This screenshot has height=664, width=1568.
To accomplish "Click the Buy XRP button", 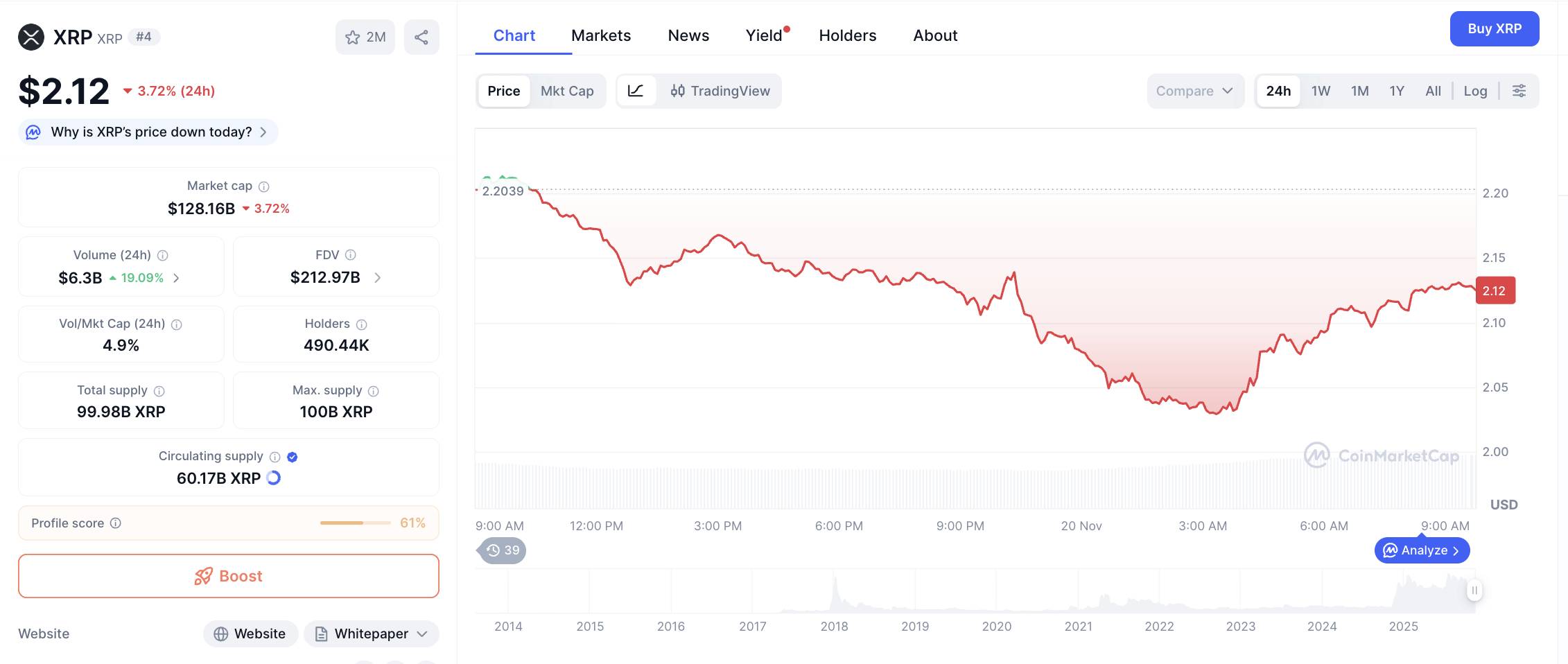I will (1494, 28).
